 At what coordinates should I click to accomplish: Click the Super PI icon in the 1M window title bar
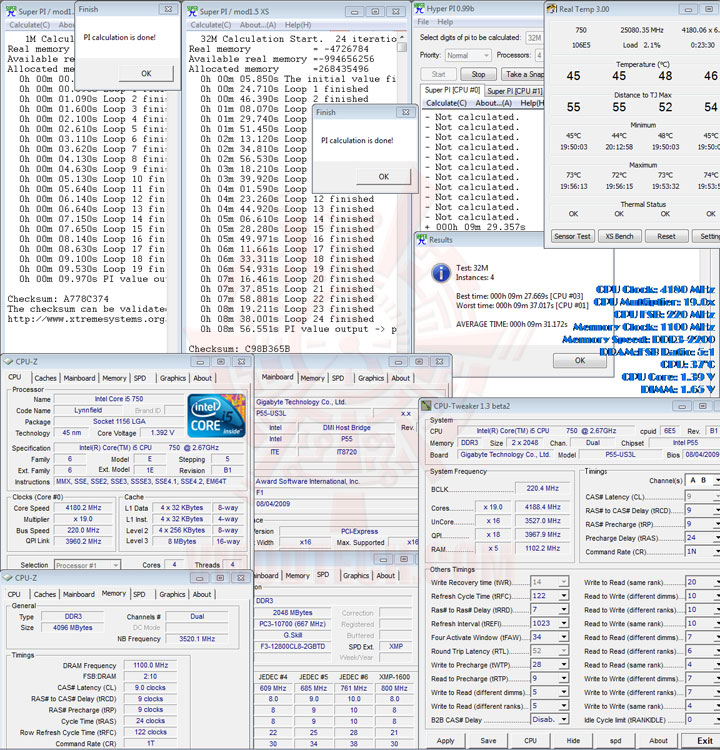click(x=11, y=11)
